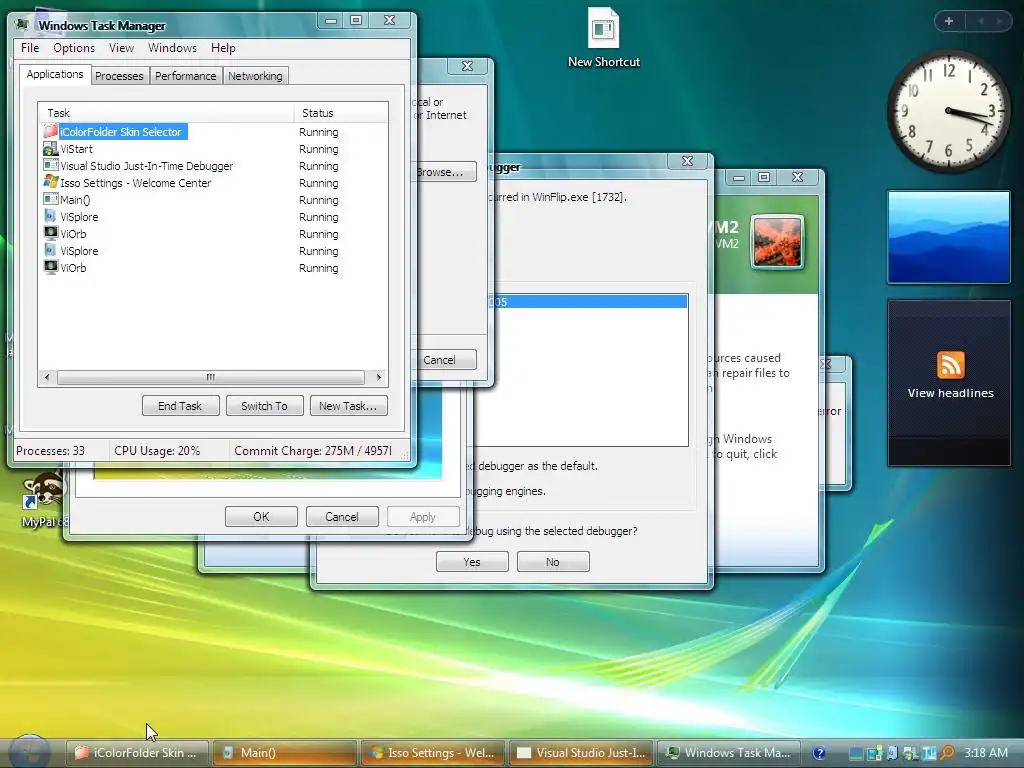Image resolution: width=1024 pixels, height=768 pixels.
Task: Click the Switch To button
Action: (x=264, y=406)
